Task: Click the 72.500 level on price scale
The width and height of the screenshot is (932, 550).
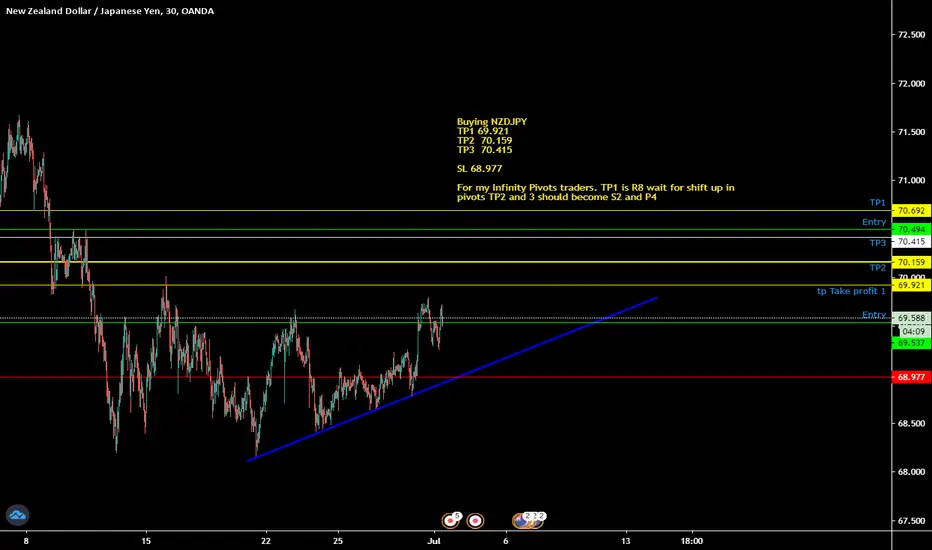Action: 911,34
